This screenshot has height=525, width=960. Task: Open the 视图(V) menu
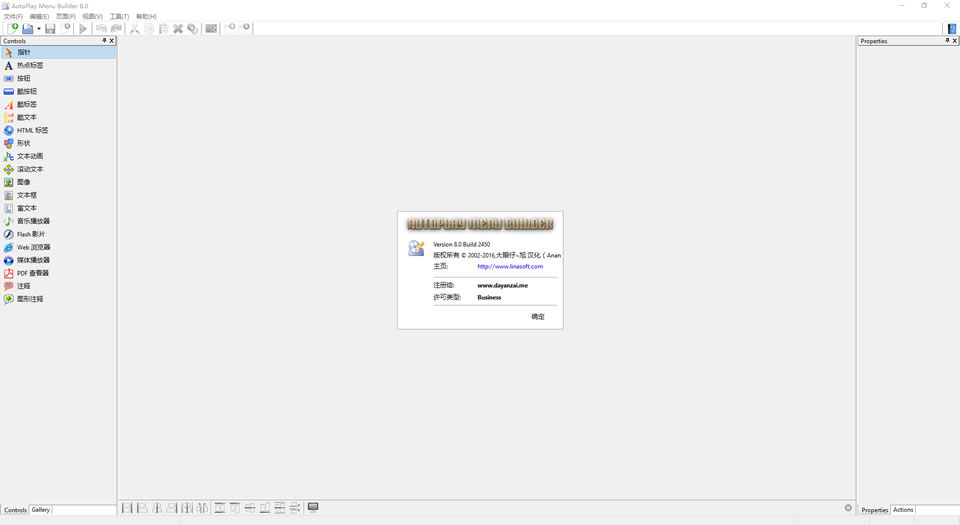point(92,17)
